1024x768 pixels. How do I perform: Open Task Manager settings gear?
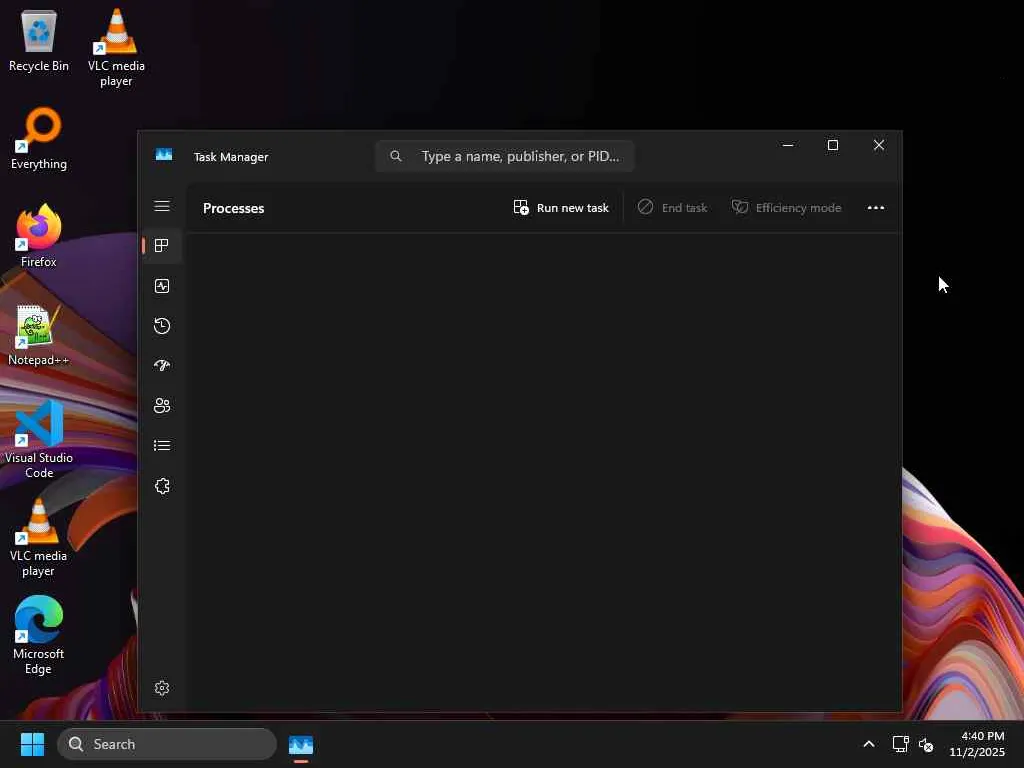[162, 688]
